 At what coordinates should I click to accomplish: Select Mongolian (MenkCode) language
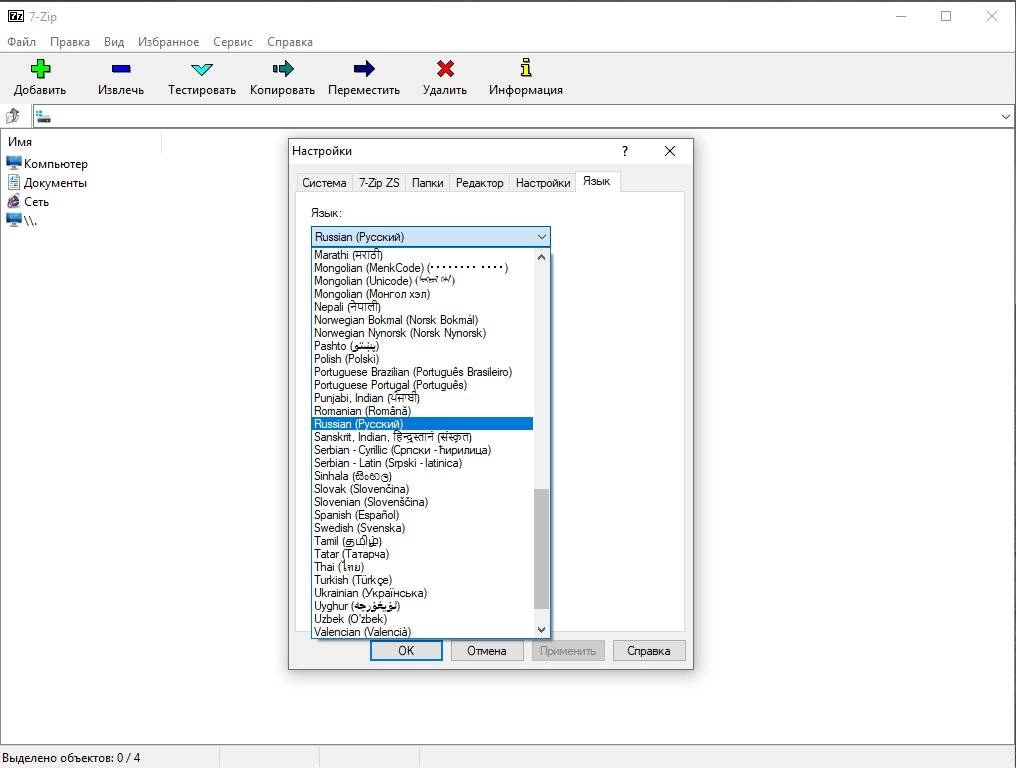pos(422,268)
